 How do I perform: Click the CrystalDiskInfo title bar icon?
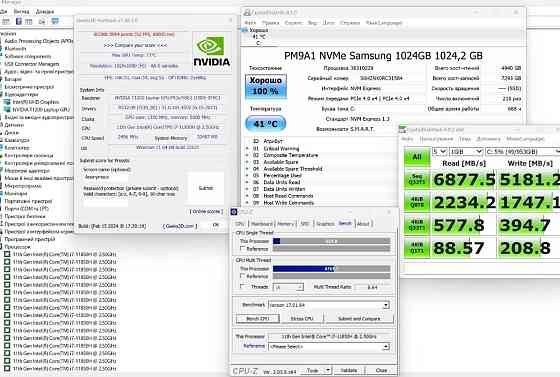click(246, 13)
